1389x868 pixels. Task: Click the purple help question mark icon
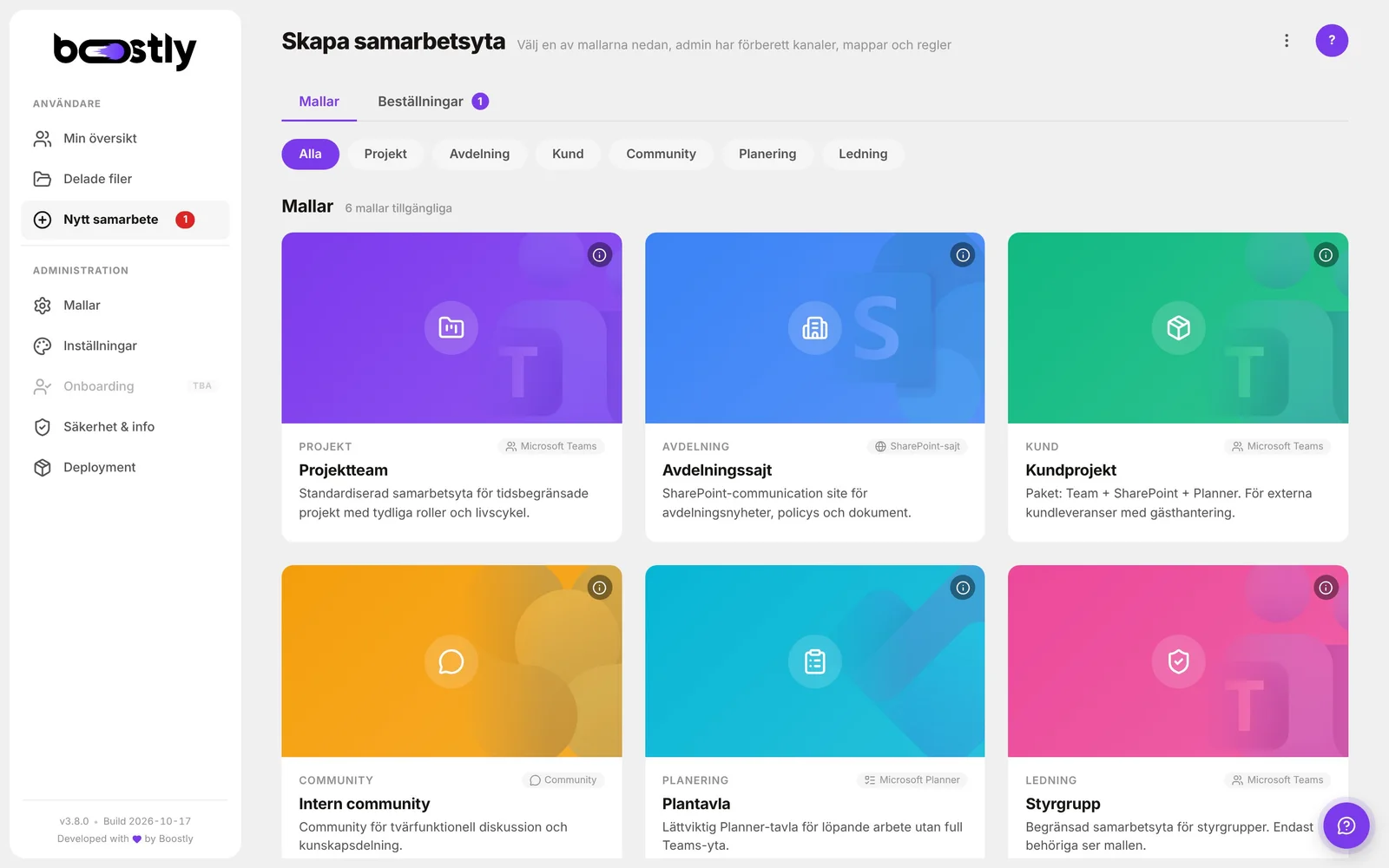(1332, 41)
